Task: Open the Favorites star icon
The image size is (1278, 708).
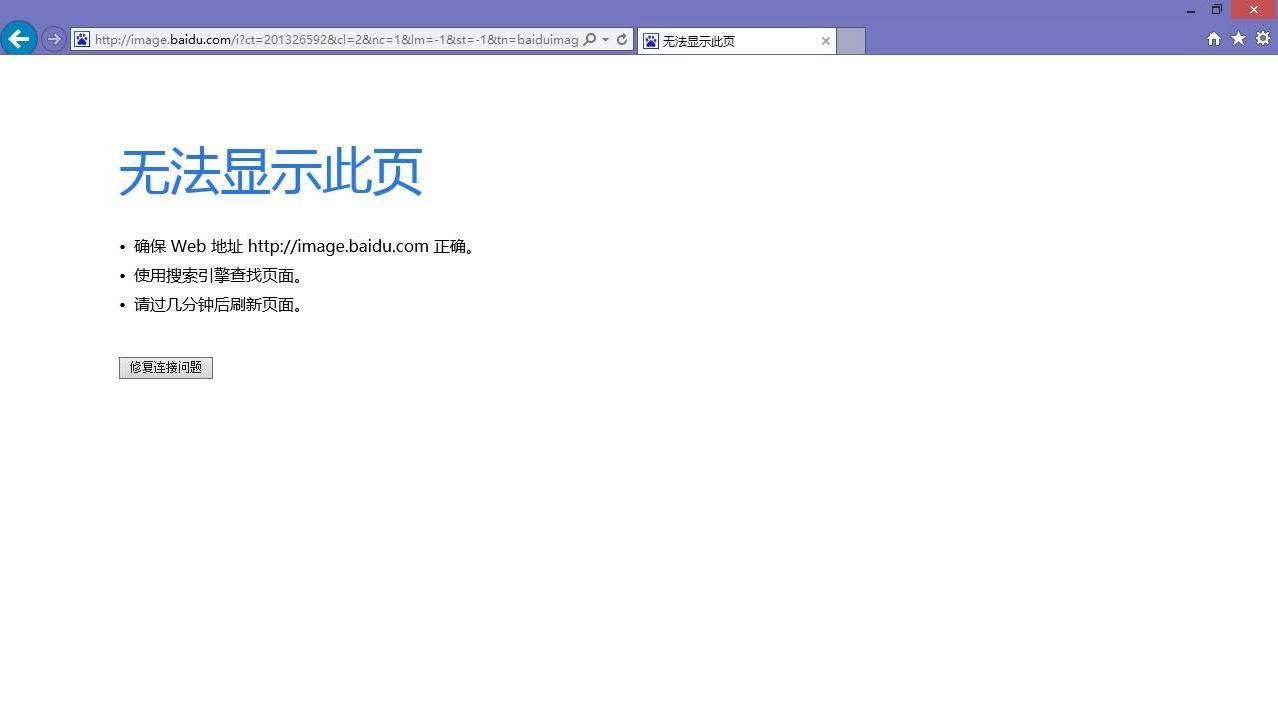Action: click(x=1238, y=38)
